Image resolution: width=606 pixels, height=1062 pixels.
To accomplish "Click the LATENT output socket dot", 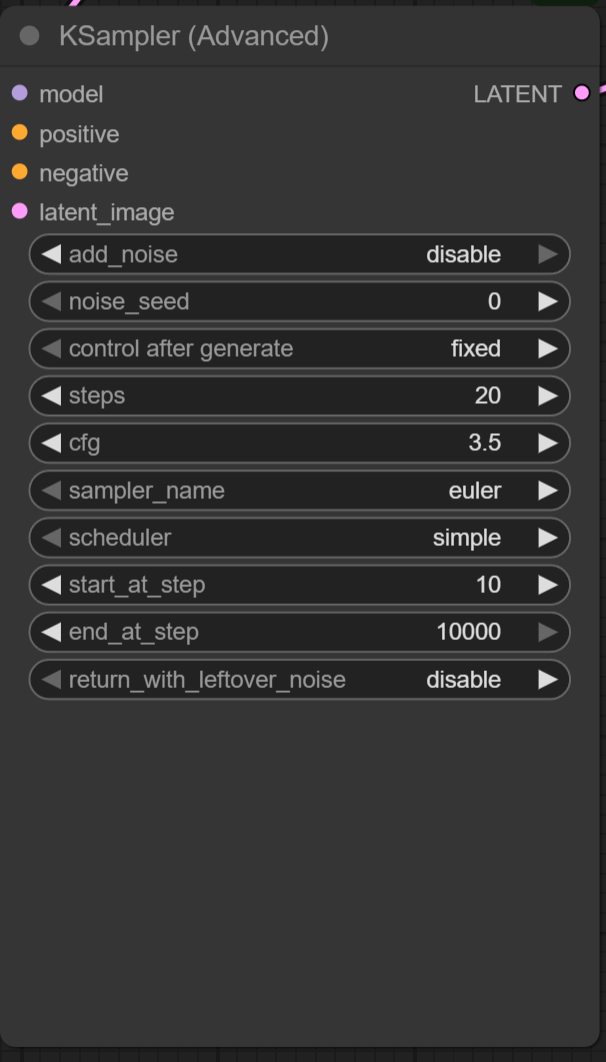I will 582,94.
